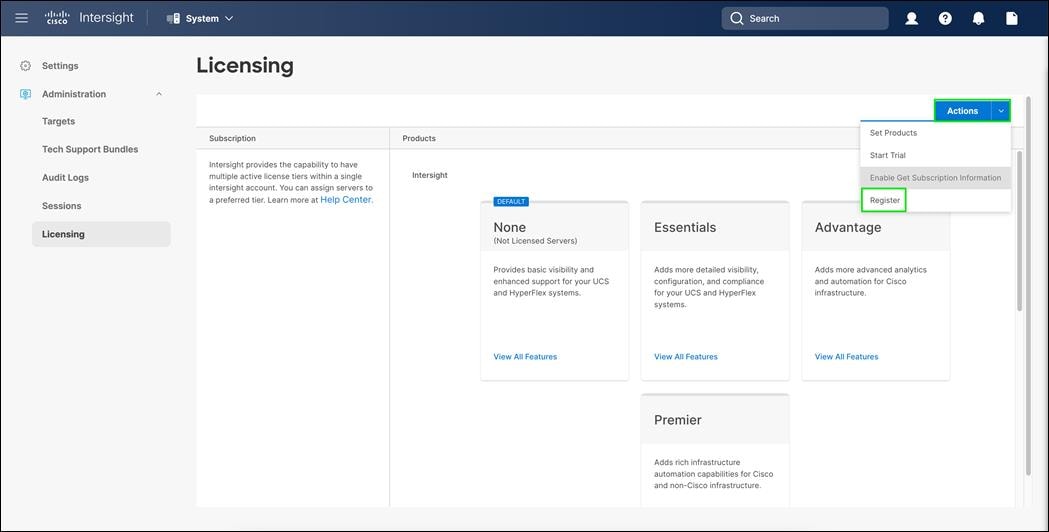This screenshot has width=1049, height=532.
Task: Open the release notes document icon
Action: point(1012,19)
